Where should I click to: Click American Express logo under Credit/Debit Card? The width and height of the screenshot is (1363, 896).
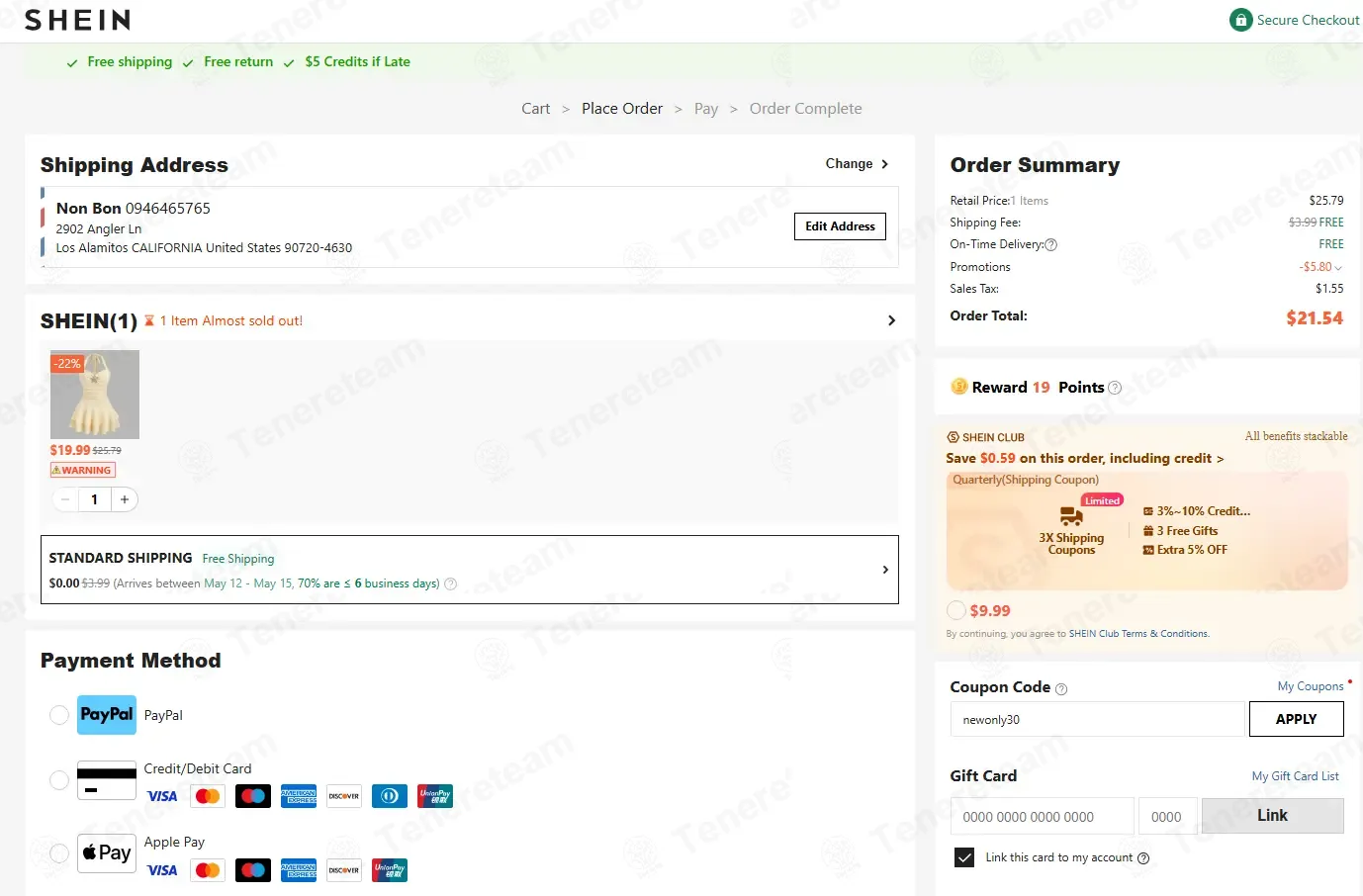point(299,796)
